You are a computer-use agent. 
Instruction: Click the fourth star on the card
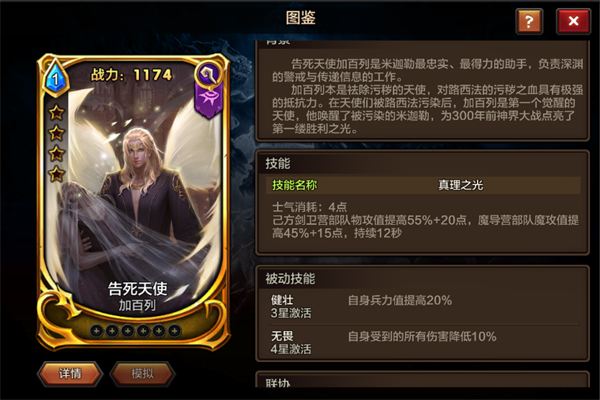pyautogui.click(x=57, y=174)
